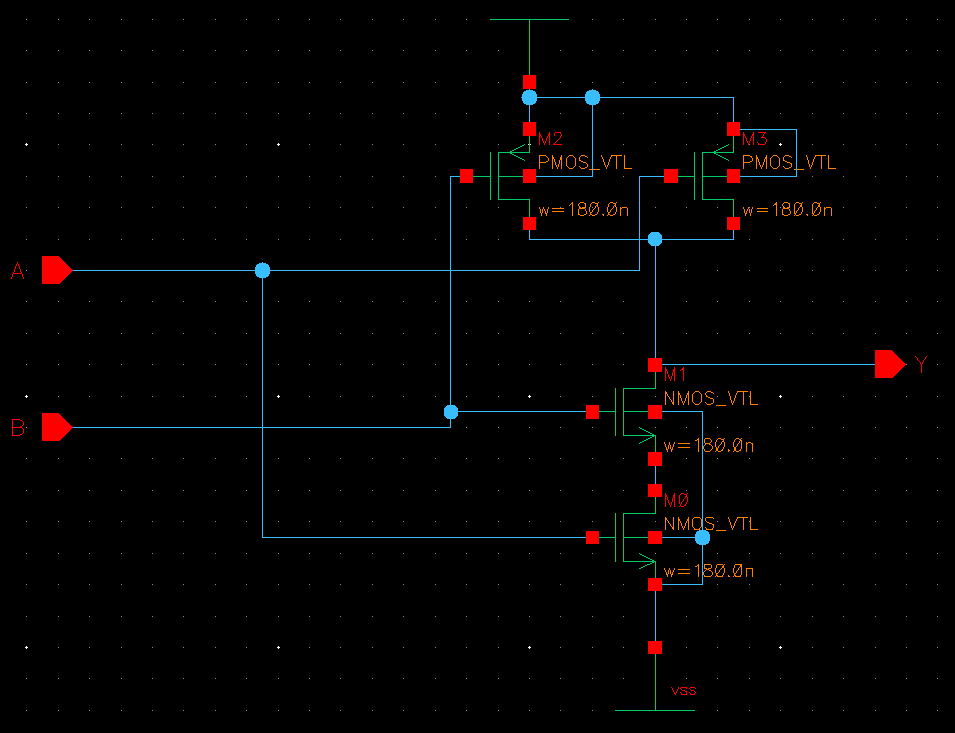Click the junction dot on wire A
The height and width of the screenshot is (733, 955).
pos(263,270)
